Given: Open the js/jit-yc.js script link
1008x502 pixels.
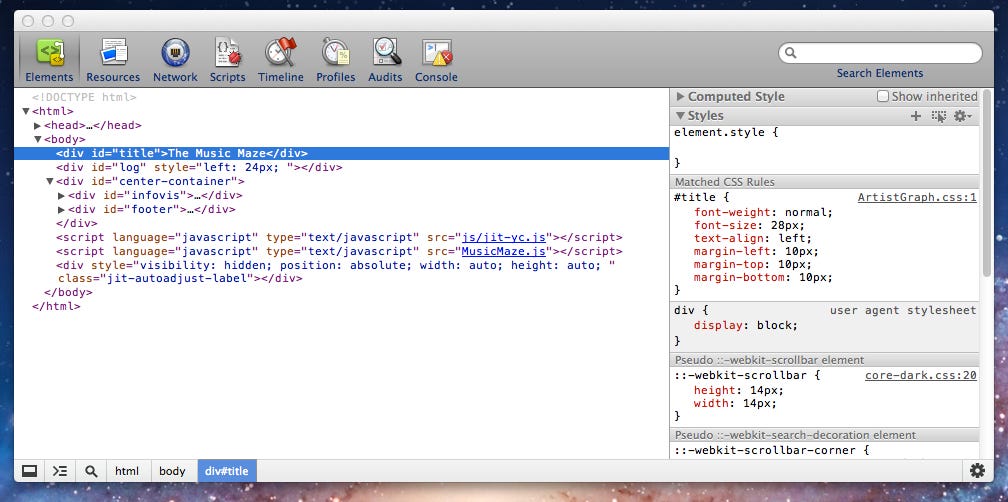Looking at the screenshot, I should click(x=504, y=237).
